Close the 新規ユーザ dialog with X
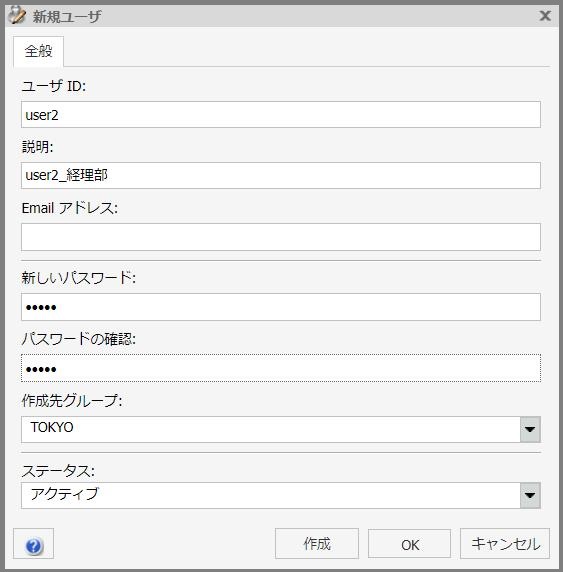Image resolution: width=563 pixels, height=572 pixels. click(545, 16)
